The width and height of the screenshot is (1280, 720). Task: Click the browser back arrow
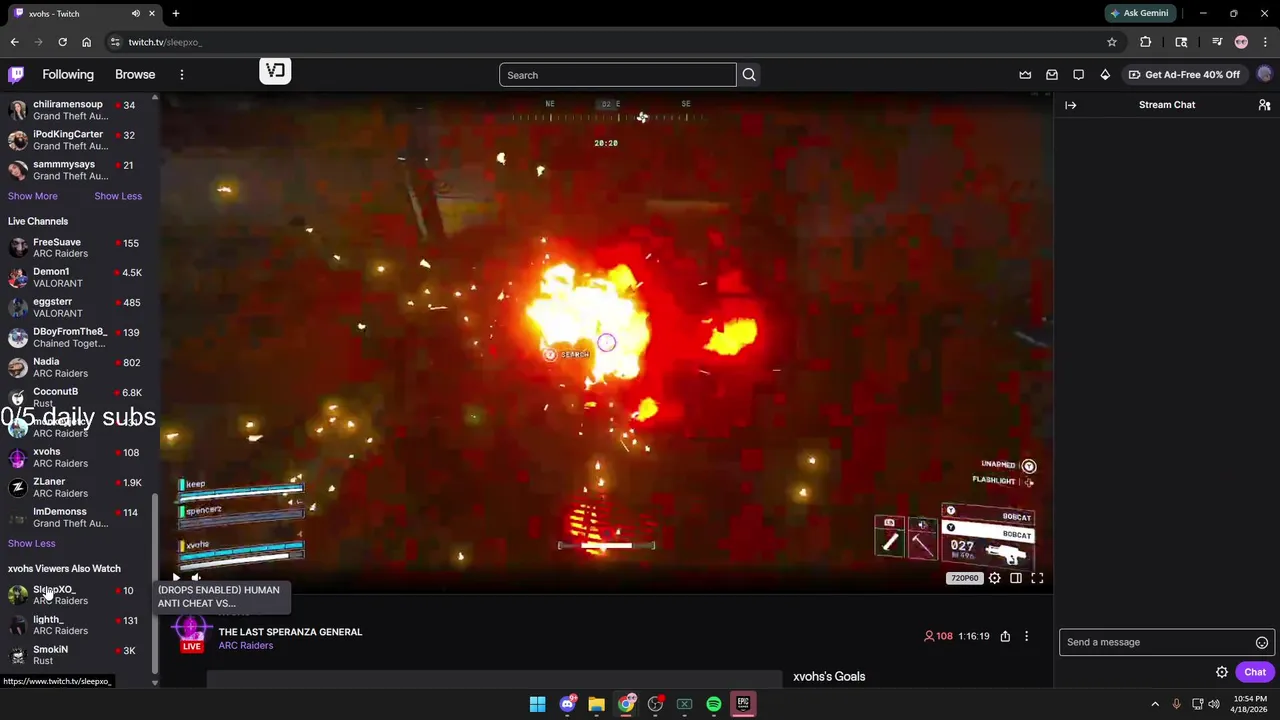[x=14, y=42]
